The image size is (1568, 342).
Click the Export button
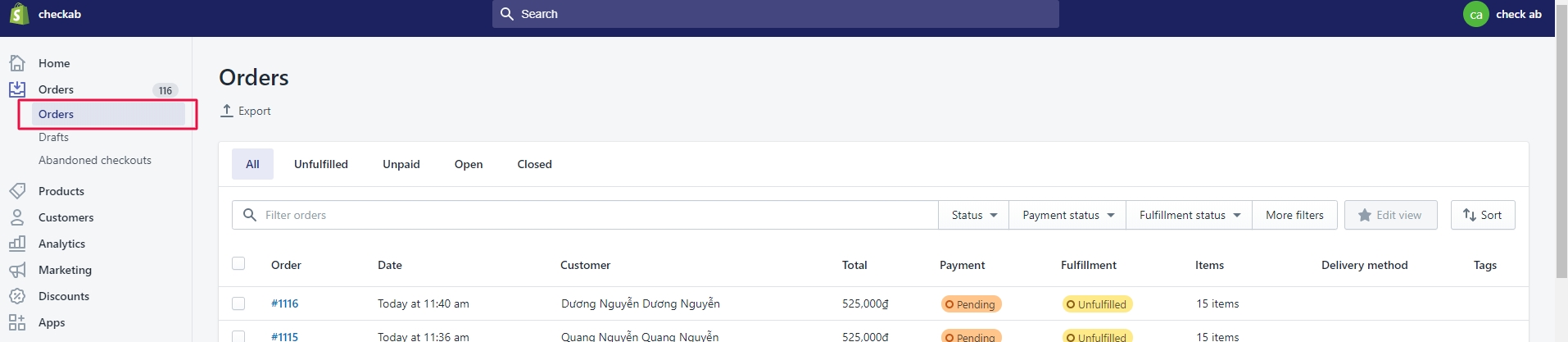(246, 111)
